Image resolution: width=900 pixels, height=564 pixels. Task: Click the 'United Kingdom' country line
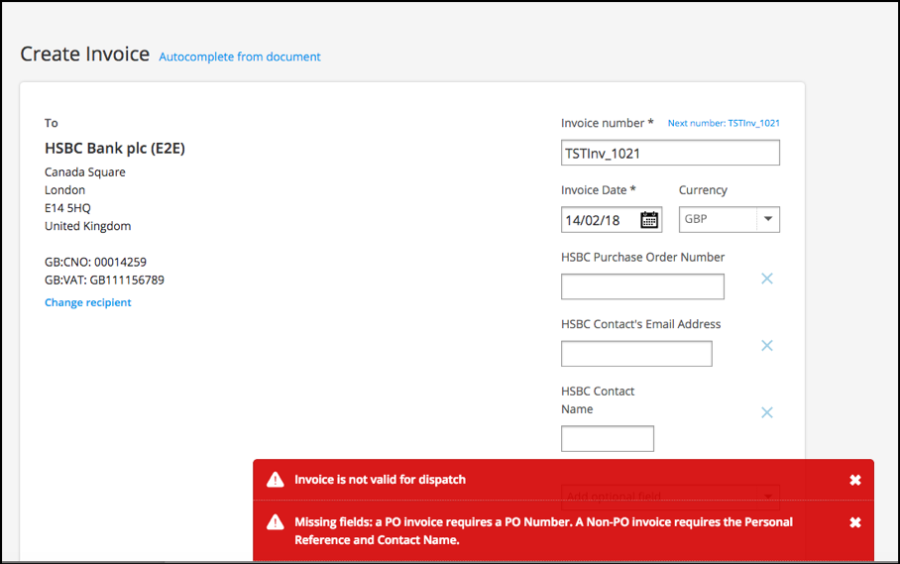point(88,226)
